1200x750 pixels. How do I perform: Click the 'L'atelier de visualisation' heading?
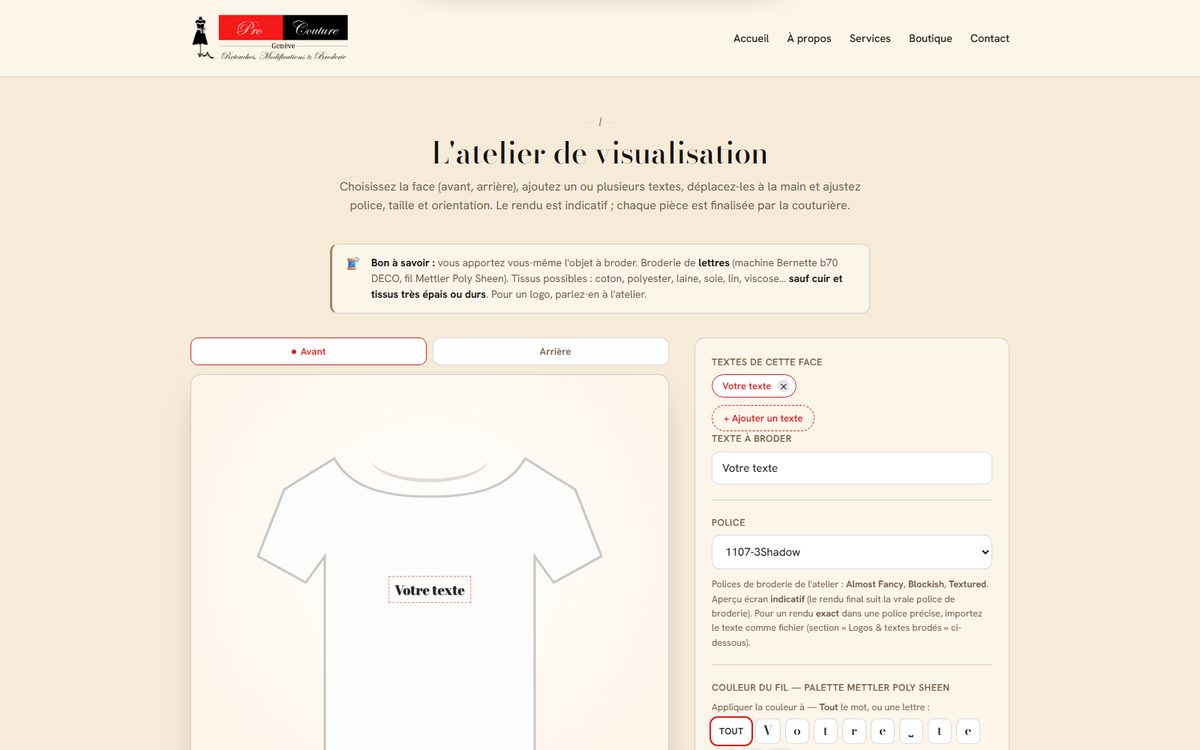click(x=600, y=153)
